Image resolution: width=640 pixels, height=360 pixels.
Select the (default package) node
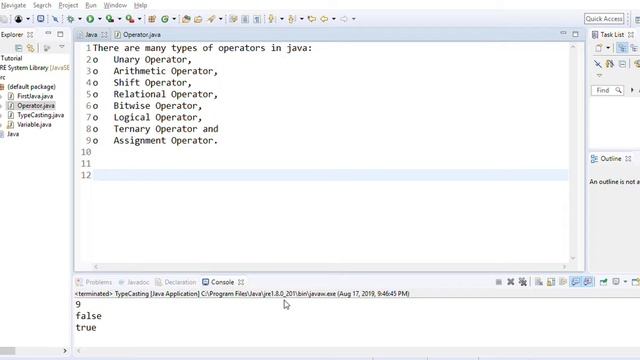coord(31,87)
